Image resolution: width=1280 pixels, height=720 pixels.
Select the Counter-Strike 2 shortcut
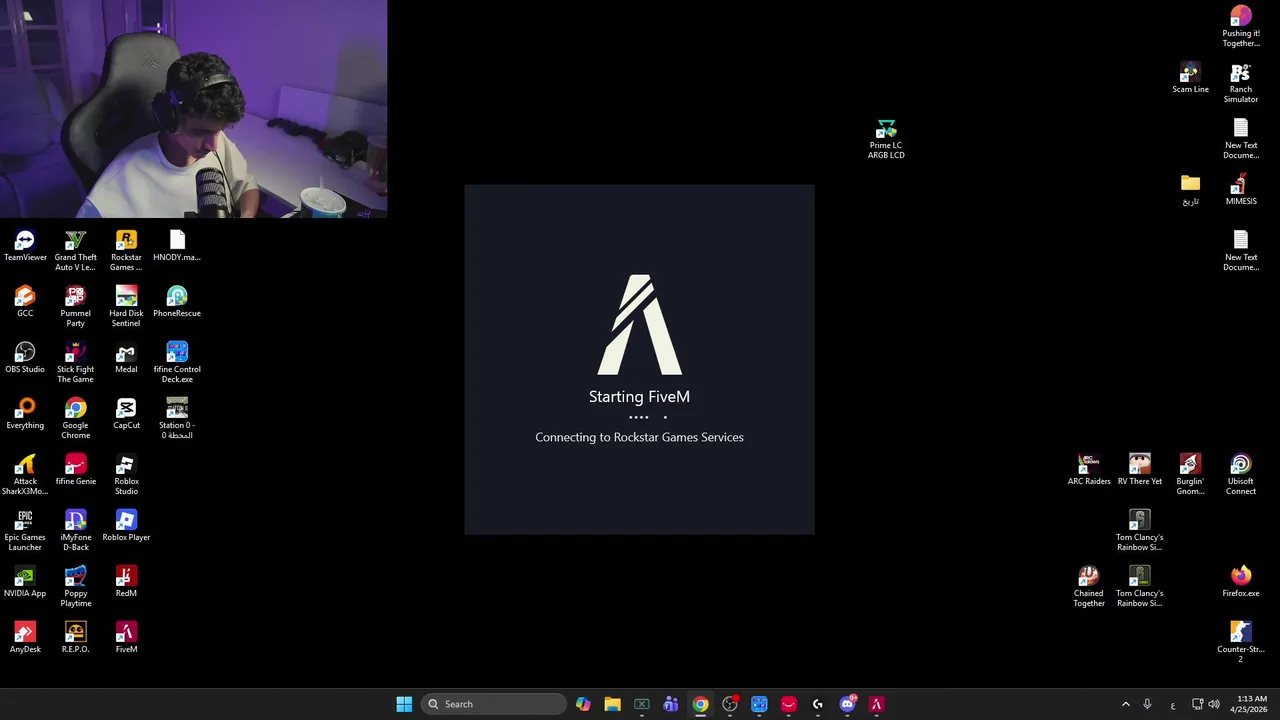point(1241,642)
